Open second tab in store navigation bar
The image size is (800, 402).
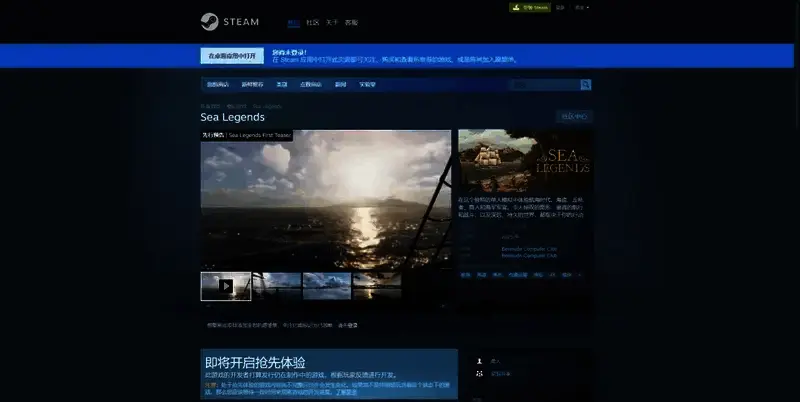pos(252,85)
